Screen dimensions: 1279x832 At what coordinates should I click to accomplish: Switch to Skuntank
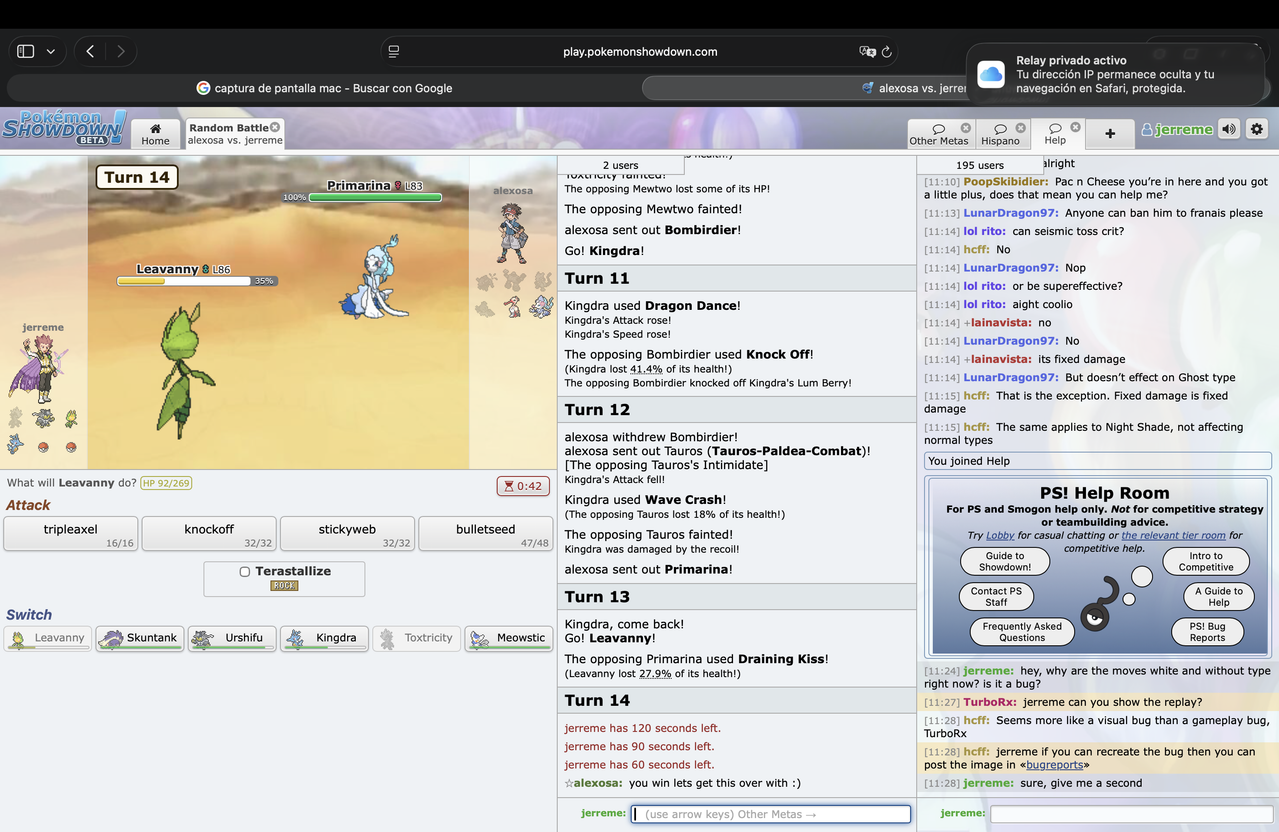(x=140, y=638)
